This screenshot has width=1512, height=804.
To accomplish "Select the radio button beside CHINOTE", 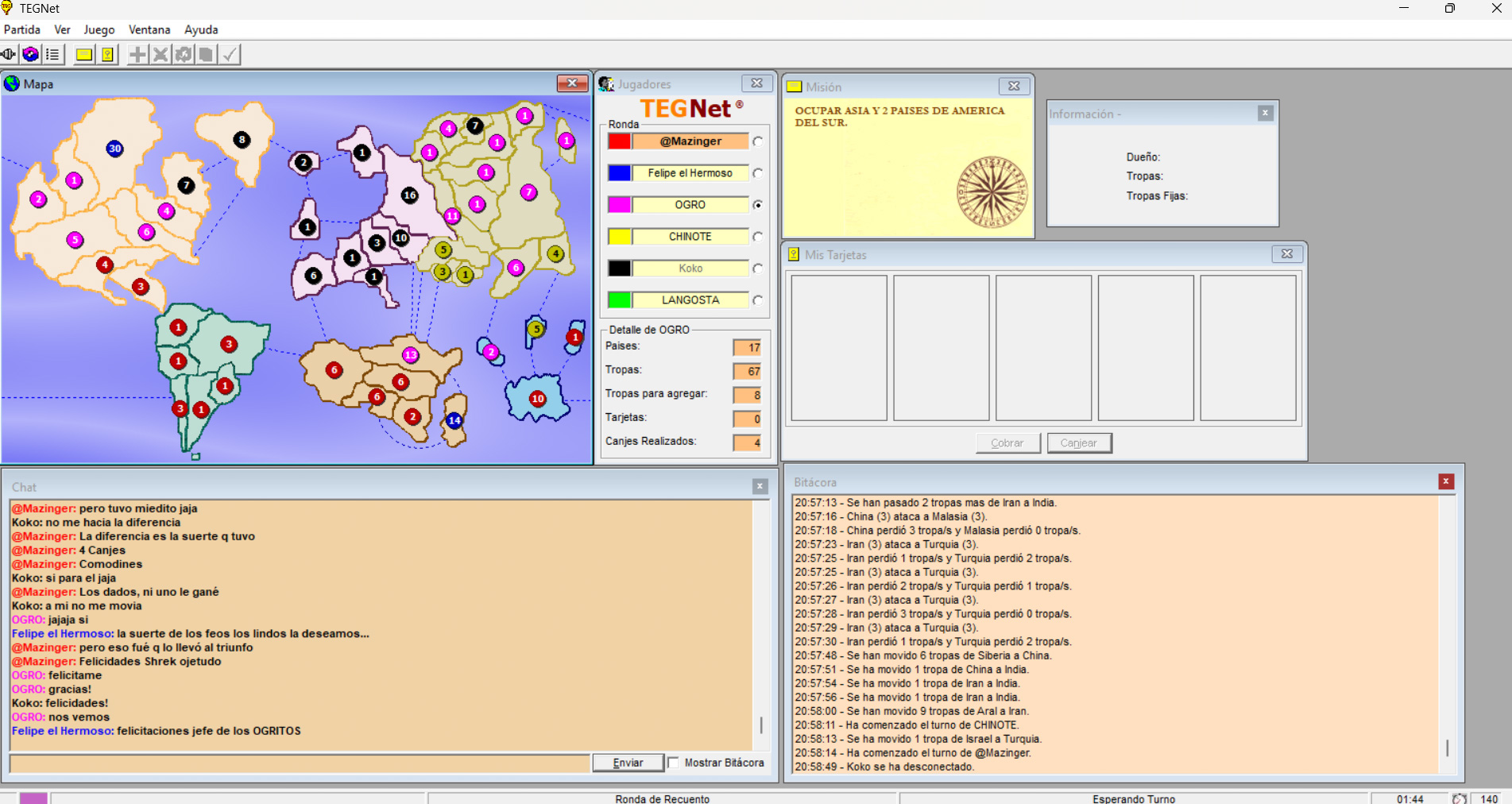I will click(x=758, y=237).
